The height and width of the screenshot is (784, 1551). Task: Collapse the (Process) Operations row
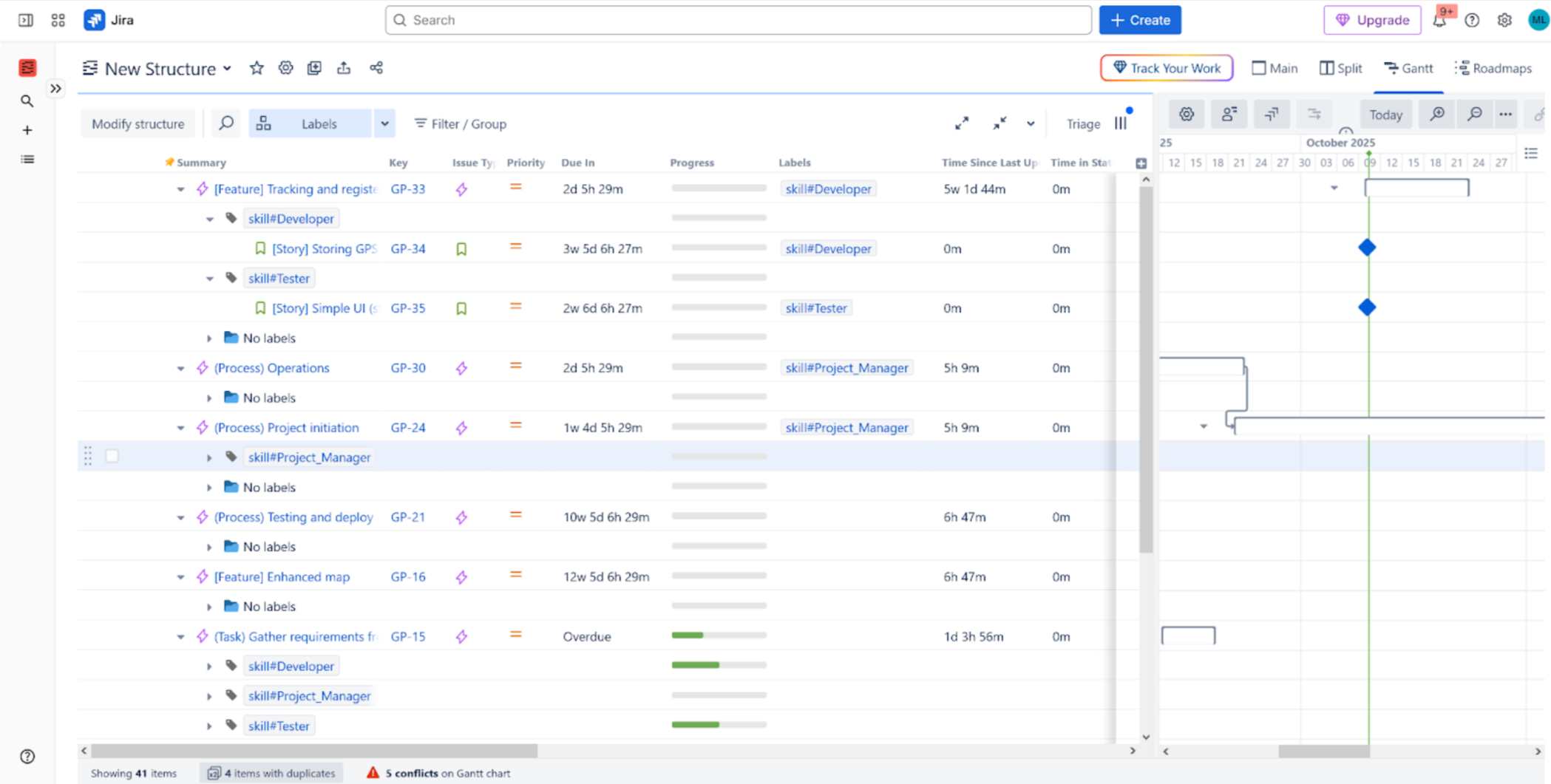[180, 368]
